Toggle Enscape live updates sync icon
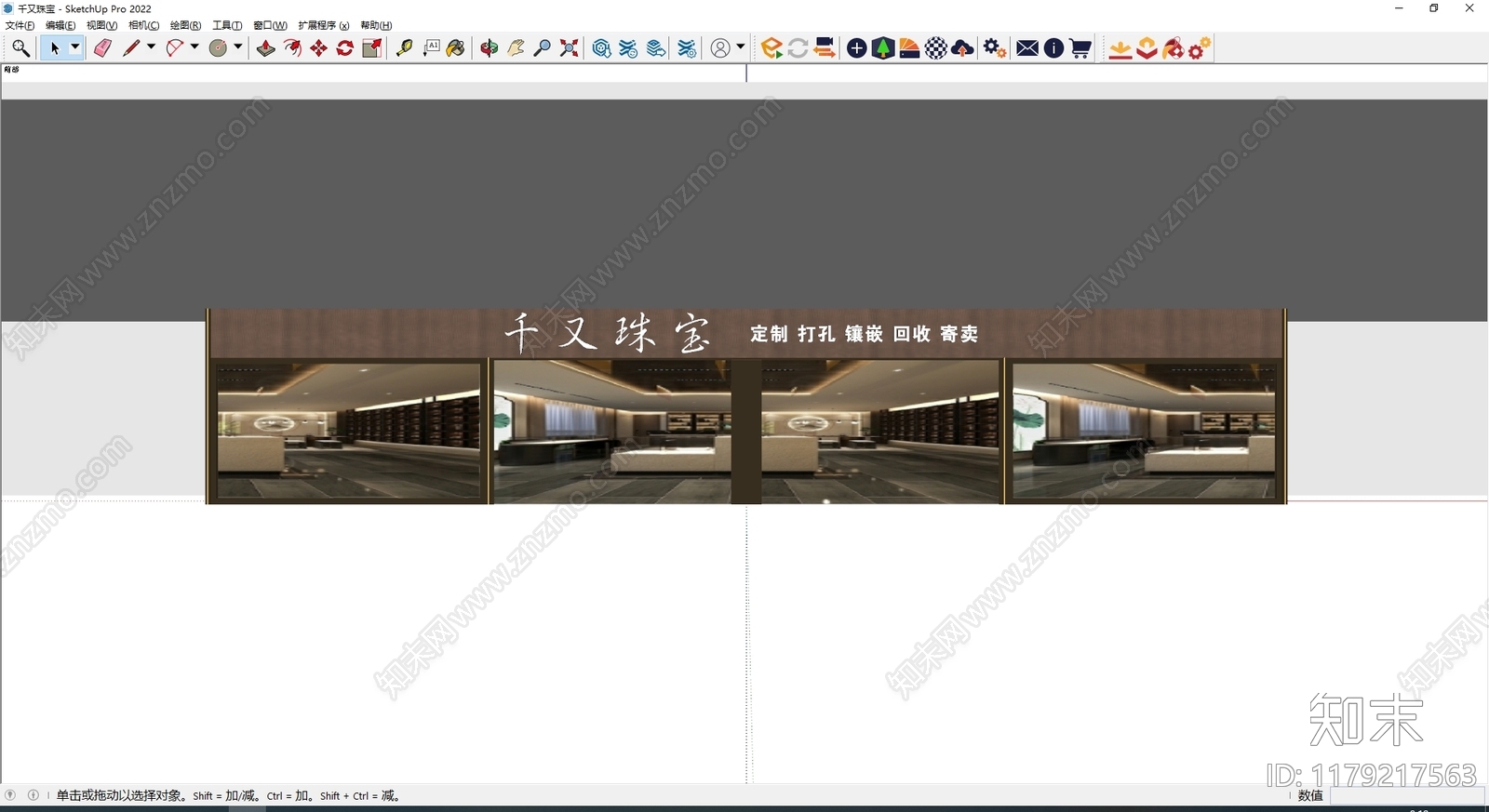The height and width of the screenshot is (812, 1489). (798, 48)
